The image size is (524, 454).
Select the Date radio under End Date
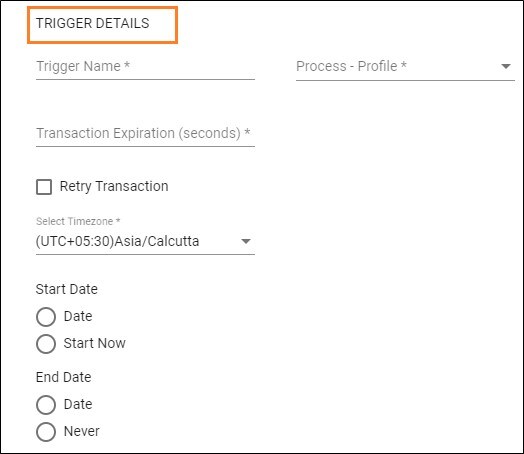46,405
